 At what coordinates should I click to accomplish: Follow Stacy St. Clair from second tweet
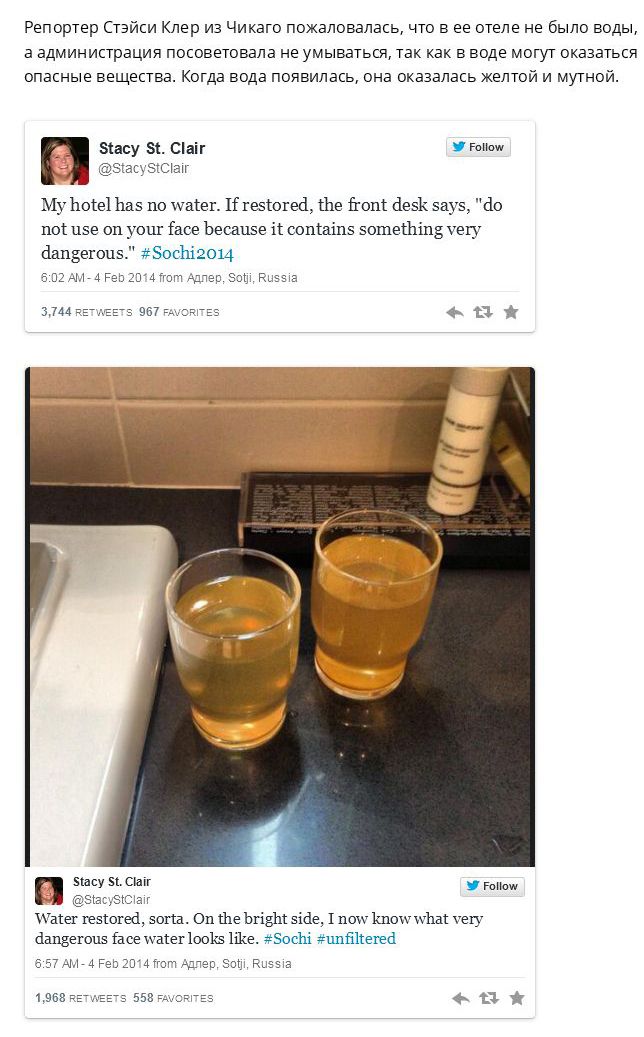(493, 886)
